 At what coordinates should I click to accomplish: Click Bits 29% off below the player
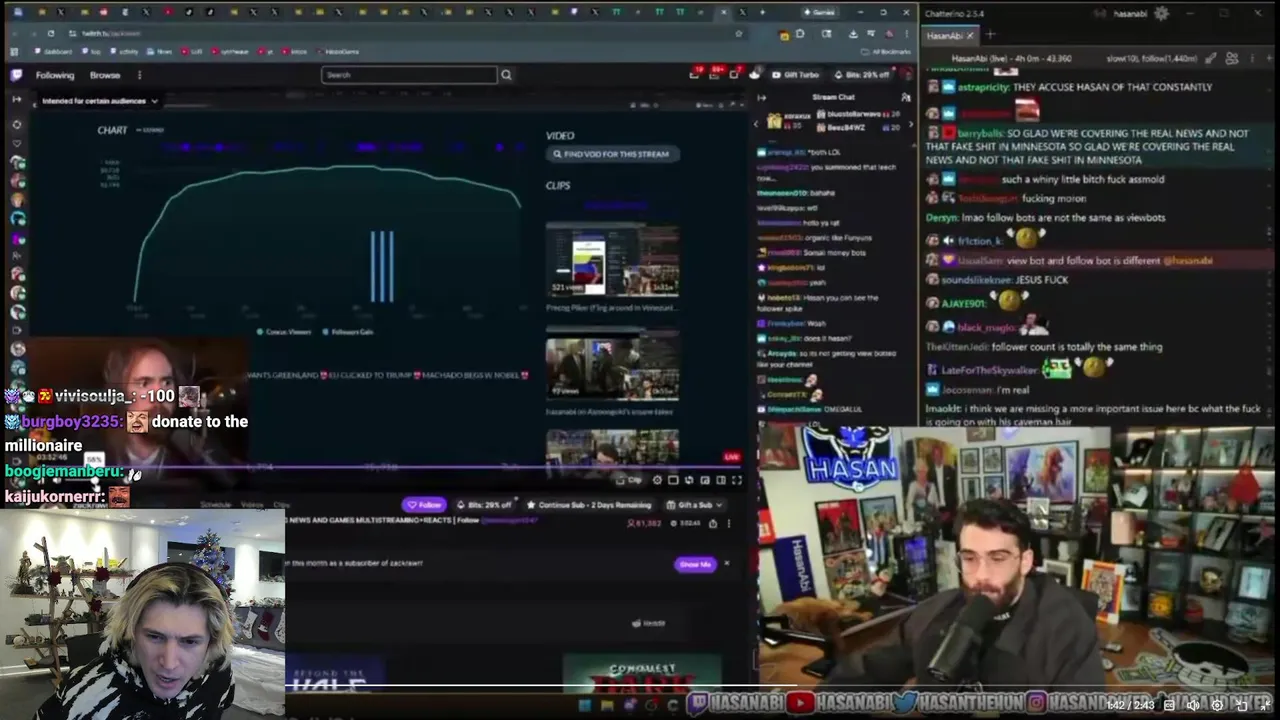[484, 505]
